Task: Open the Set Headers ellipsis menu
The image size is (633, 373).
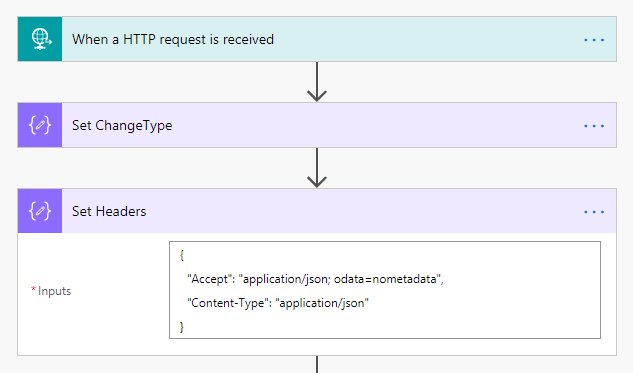Action: click(x=594, y=212)
